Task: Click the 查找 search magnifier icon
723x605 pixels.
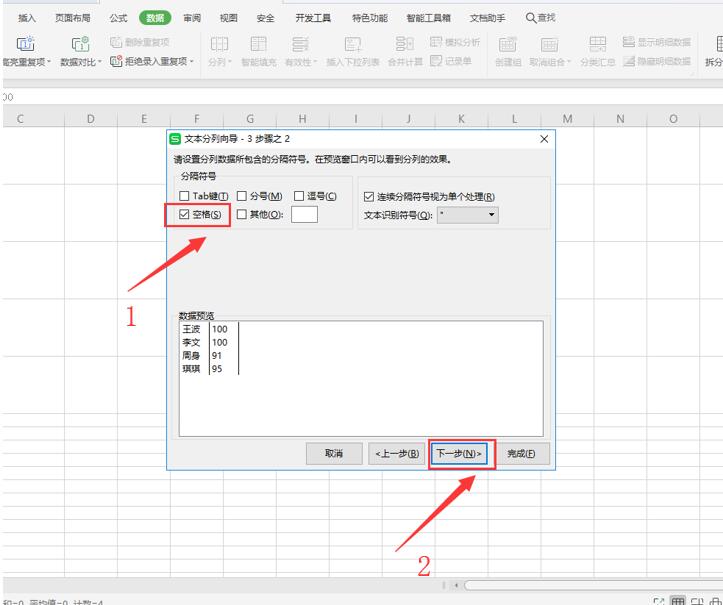Action: [531, 18]
